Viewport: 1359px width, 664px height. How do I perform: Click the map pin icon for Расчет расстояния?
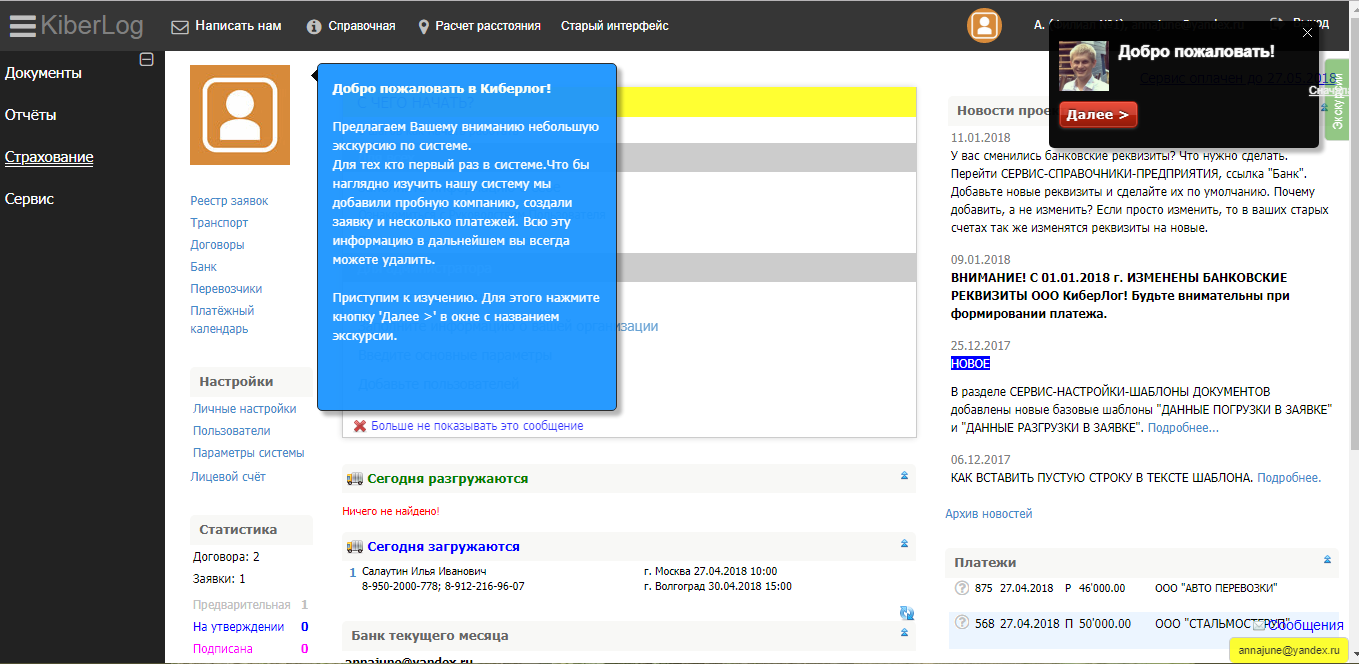pos(424,26)
